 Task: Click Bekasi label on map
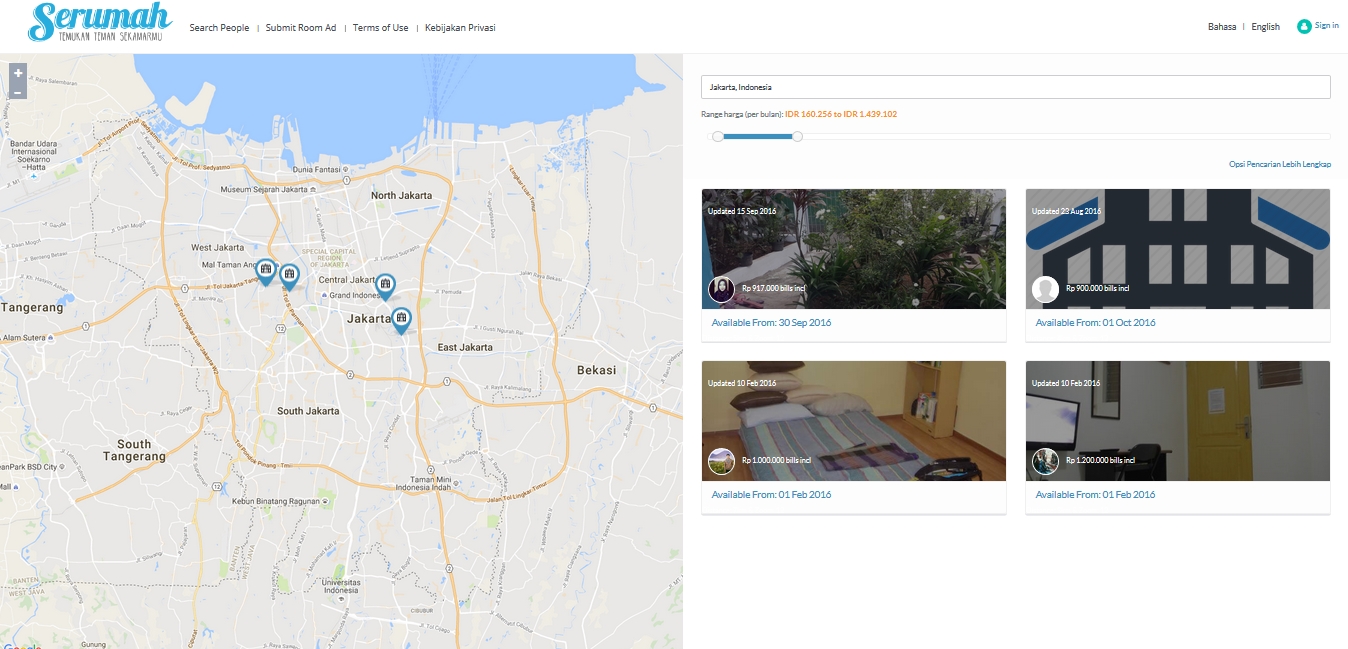597,370
